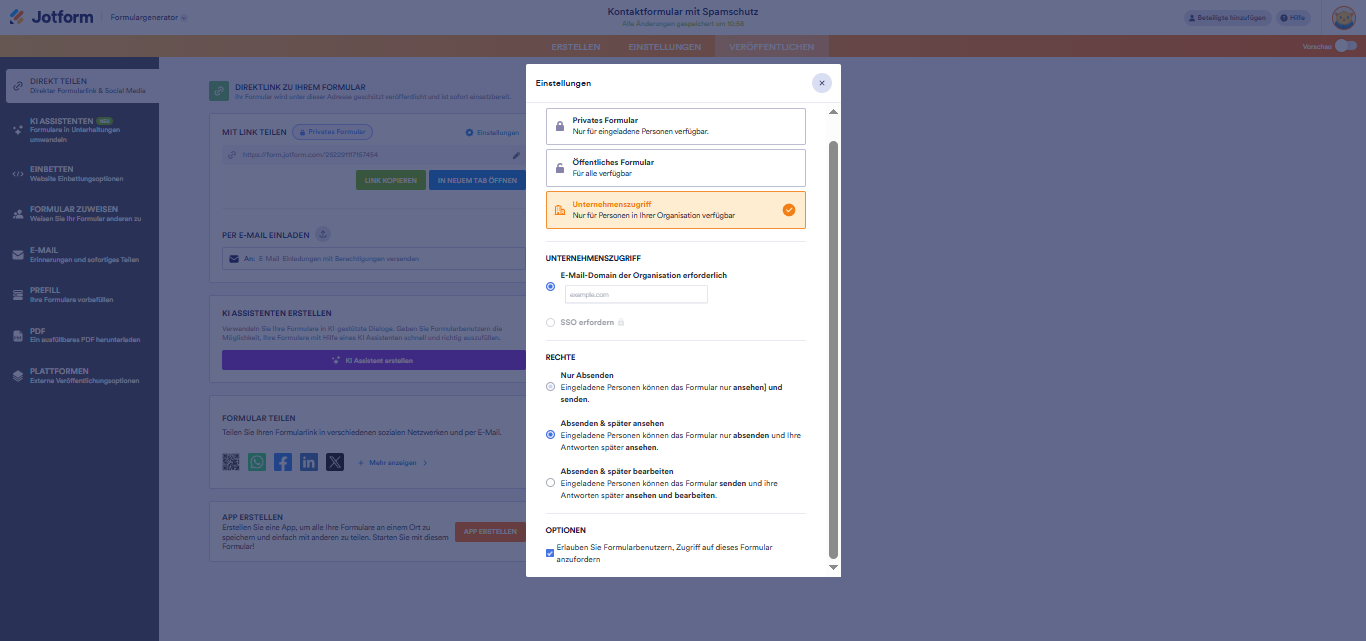Click the form title Kontaktformular mit Spamschutz

click(x=683, y=11)
